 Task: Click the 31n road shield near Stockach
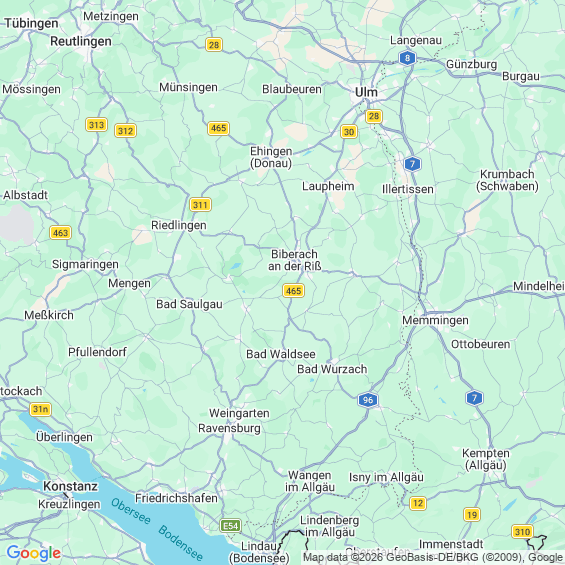point(40,409)
